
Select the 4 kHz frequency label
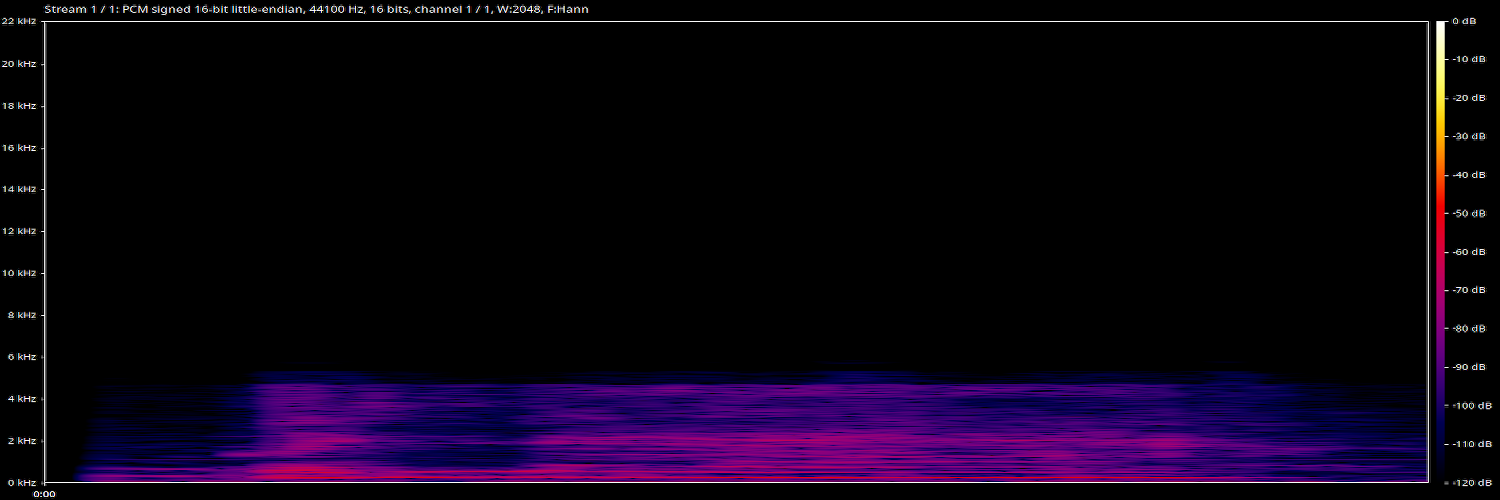[x=22, y=399]
